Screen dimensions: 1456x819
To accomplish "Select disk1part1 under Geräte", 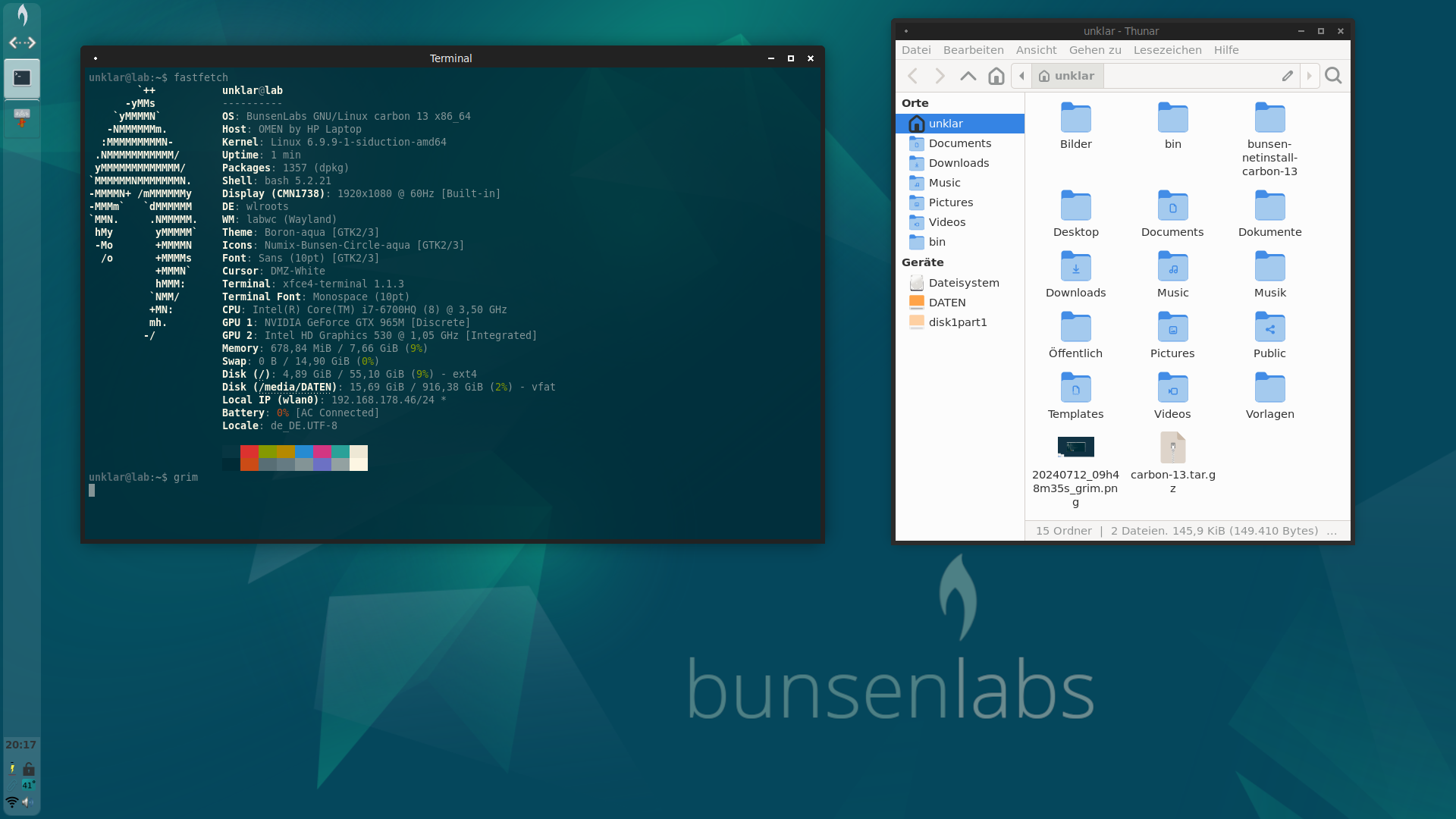I will pyautogui.click(x=960, y=322).
